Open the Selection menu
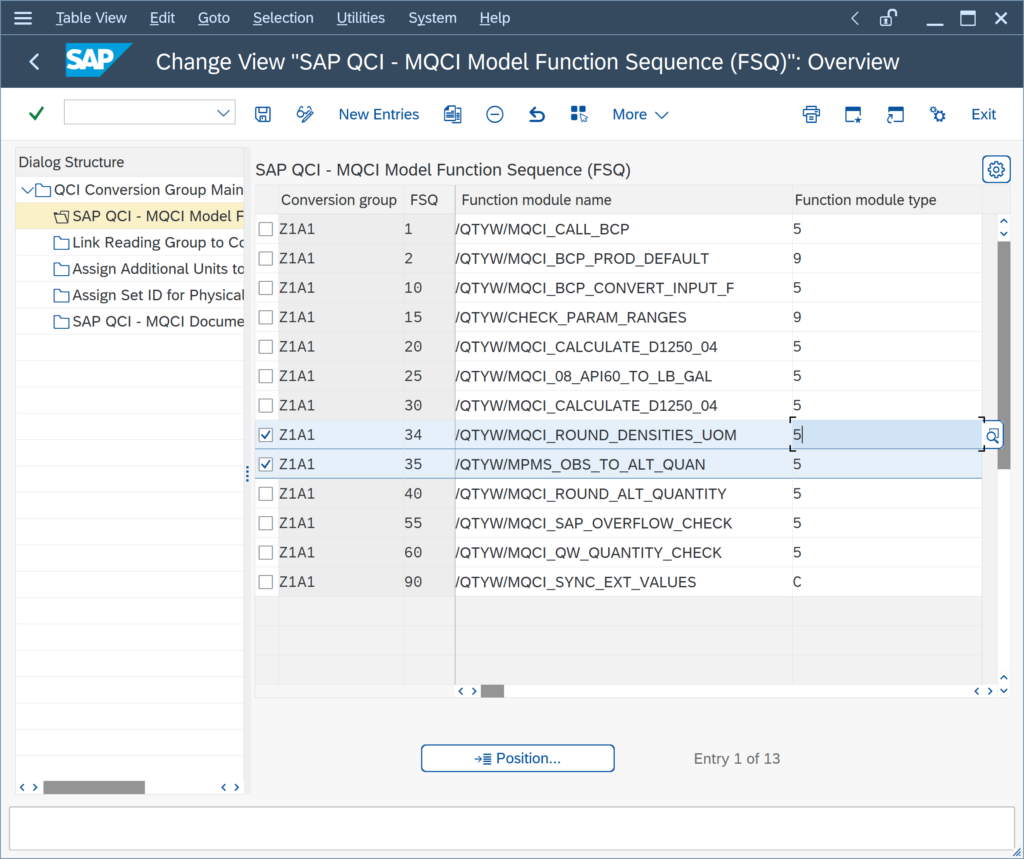This screenshot has height=859, width=1024. click(x=283, y=18)
